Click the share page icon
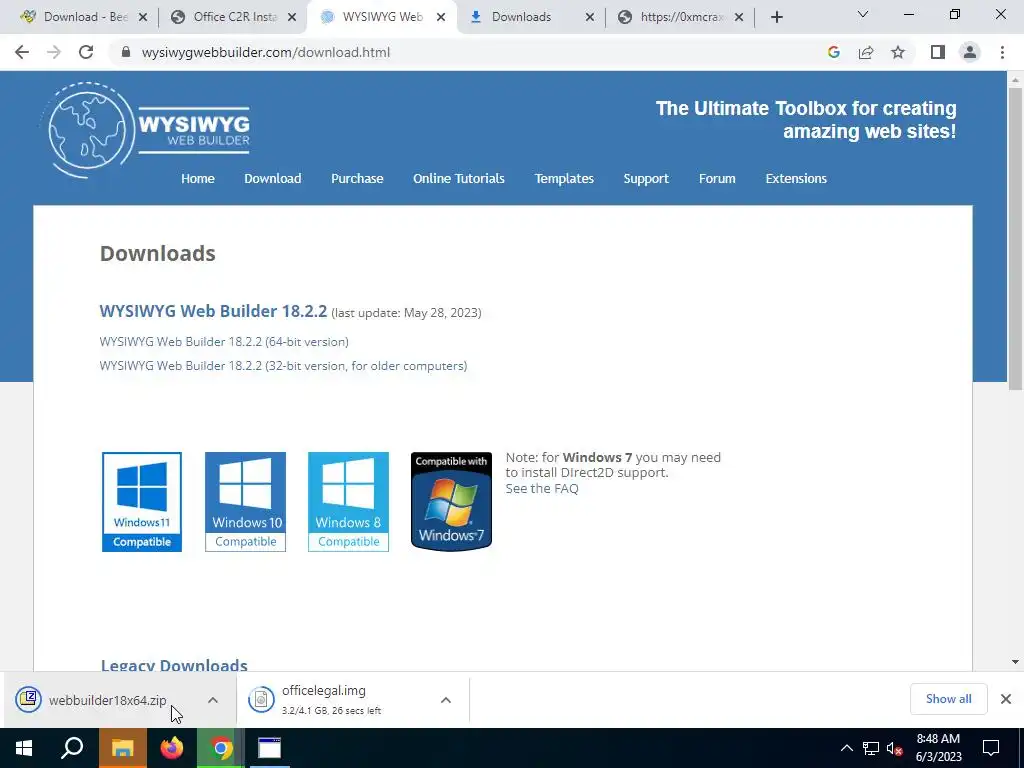 pos(866,52)
